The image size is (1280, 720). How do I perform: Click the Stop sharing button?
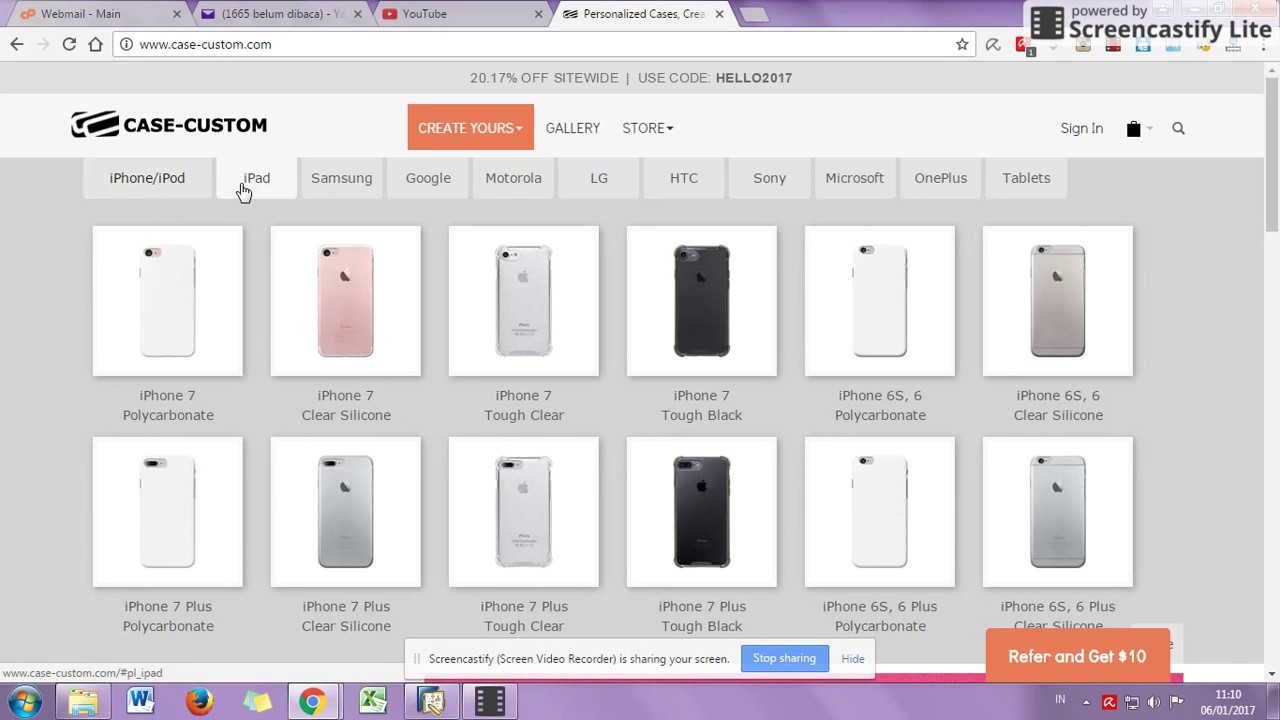click(784, 658)
